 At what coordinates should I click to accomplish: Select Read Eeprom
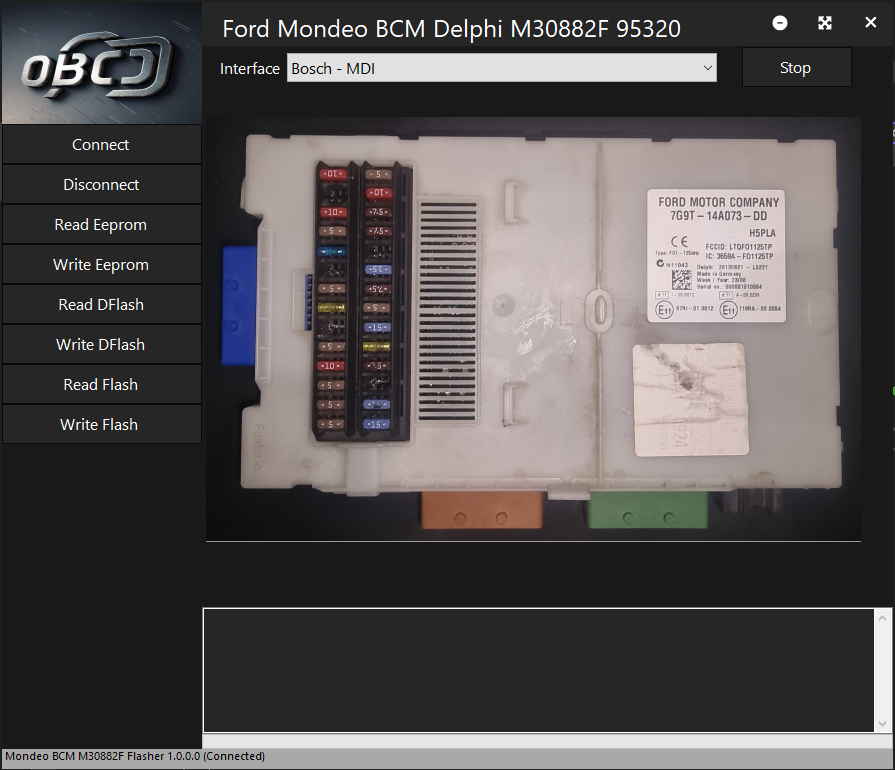click(x=101, y=225)
